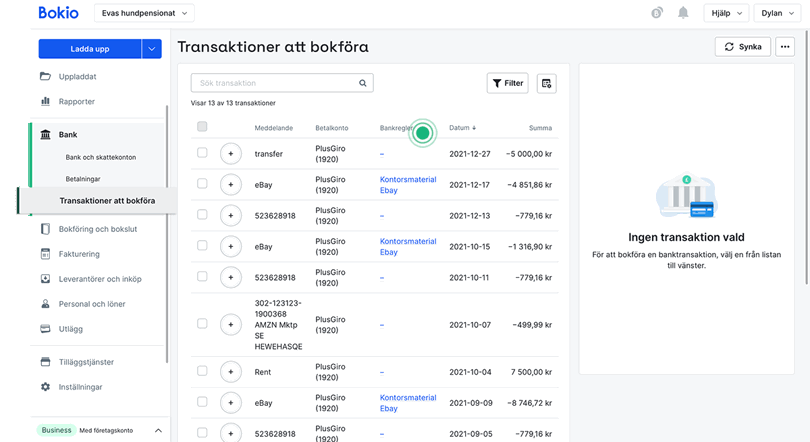Expand the Hjälp dropdown menu
This screenshot has height=442, width=810.
click(x=724, y=13)
